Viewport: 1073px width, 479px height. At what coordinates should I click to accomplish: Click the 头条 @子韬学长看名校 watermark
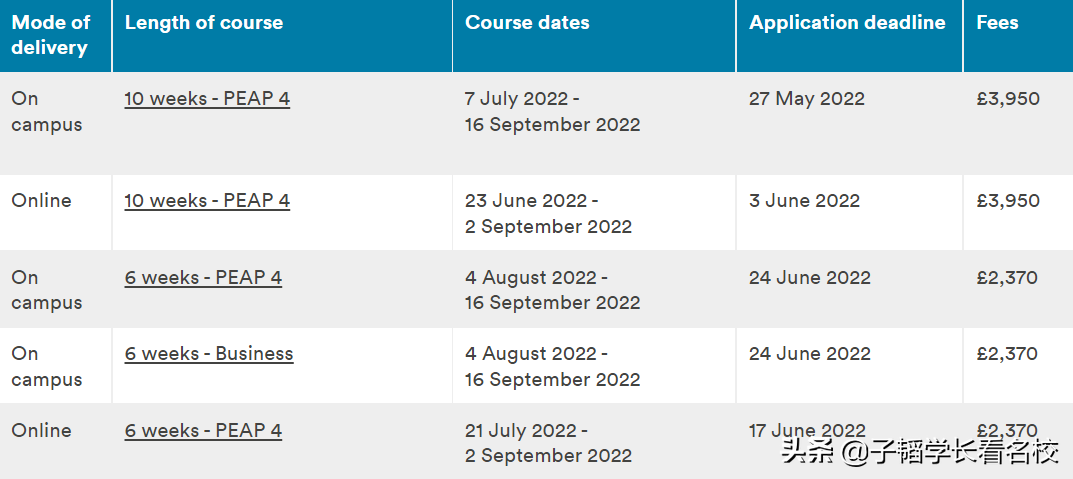point(920,452)
